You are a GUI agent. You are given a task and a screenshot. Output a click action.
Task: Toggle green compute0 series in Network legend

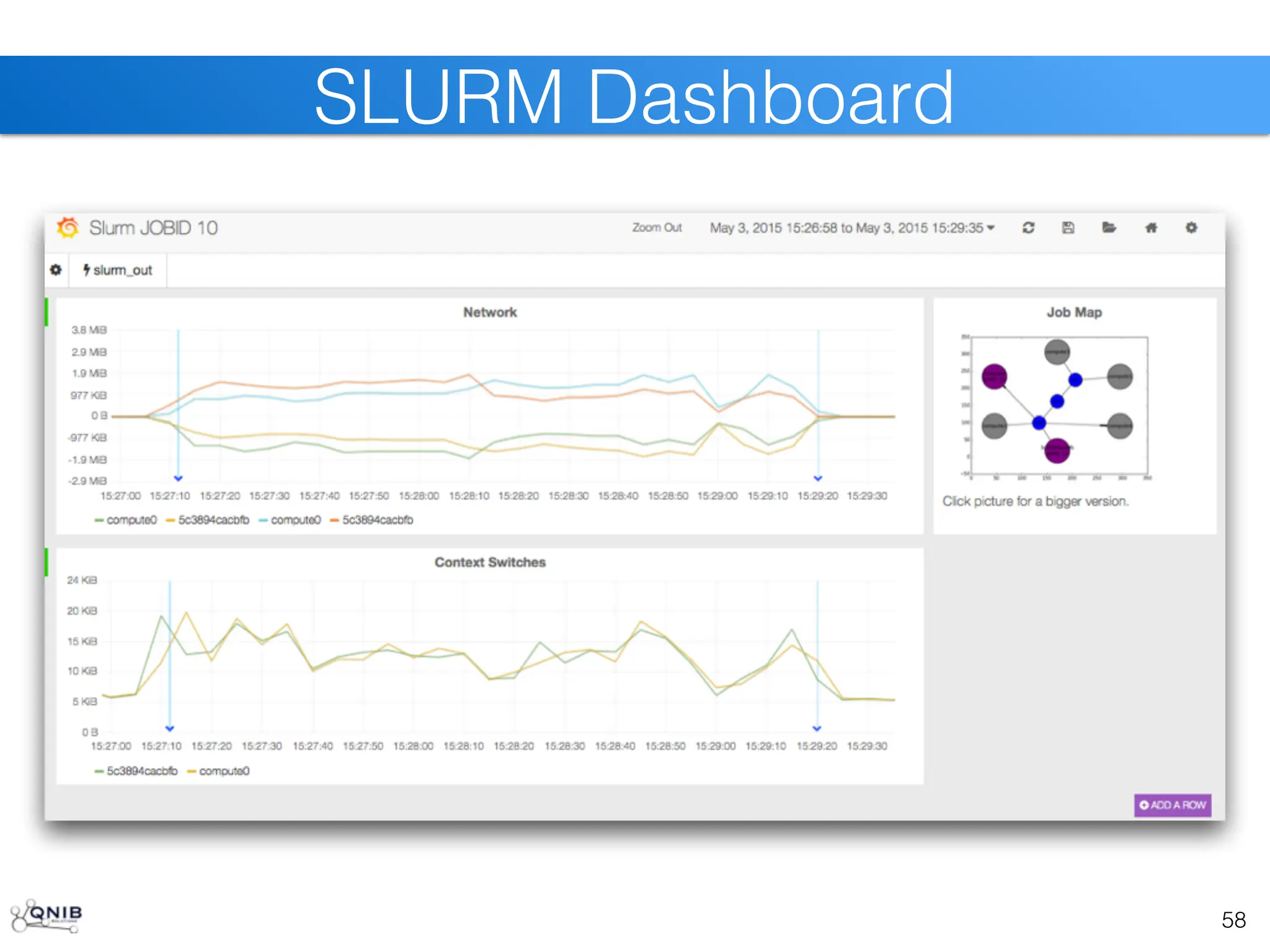tap(131, 520)
